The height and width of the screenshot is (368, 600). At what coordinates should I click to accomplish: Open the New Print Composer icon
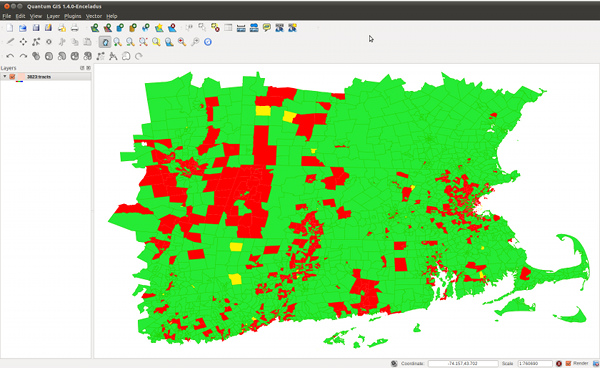pos(62,28)
